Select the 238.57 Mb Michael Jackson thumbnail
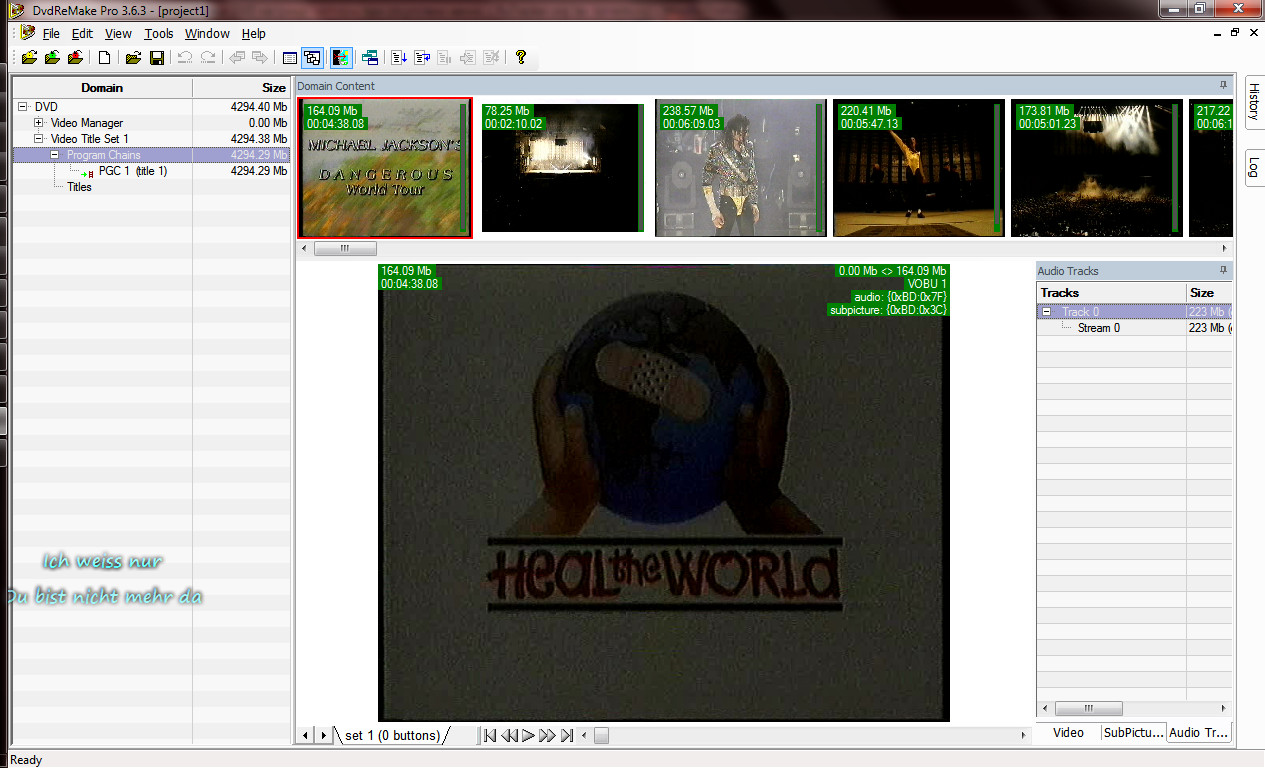Viewport: 1265px width, 768px height. coord(741,168)
